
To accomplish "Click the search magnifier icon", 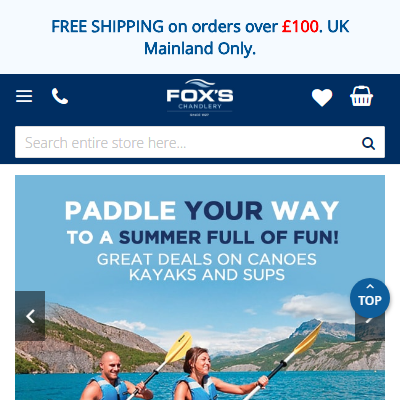I will click(x=368, y=143).
